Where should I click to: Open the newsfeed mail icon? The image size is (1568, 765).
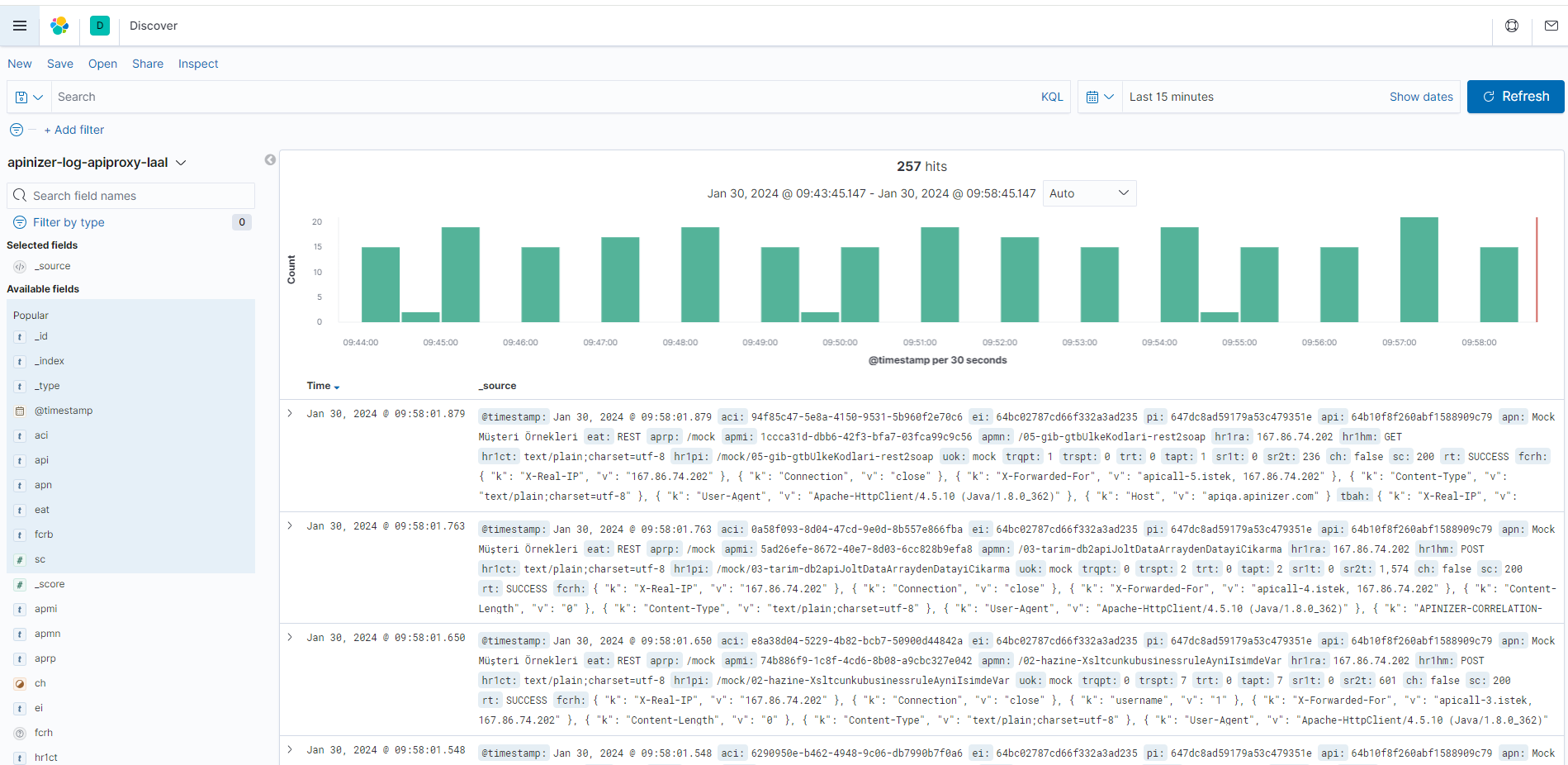(1551, 26)
